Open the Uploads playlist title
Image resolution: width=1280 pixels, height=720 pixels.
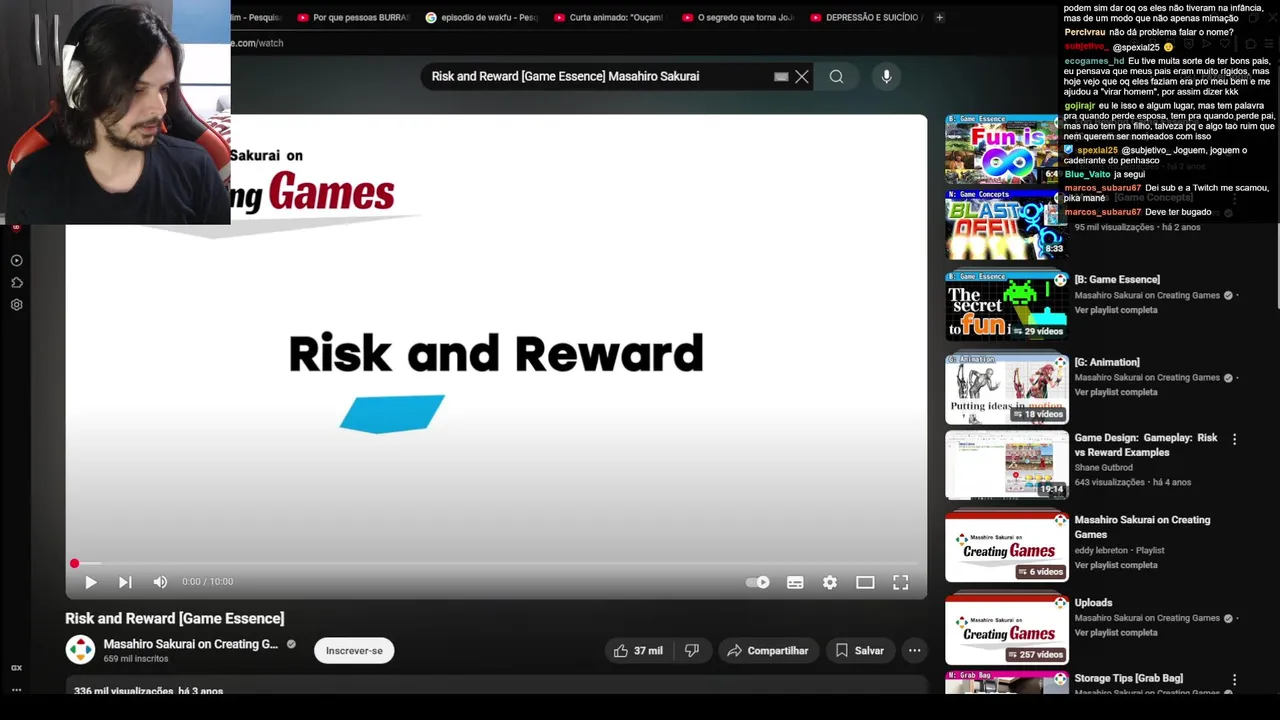click(x=1093, y=603)
